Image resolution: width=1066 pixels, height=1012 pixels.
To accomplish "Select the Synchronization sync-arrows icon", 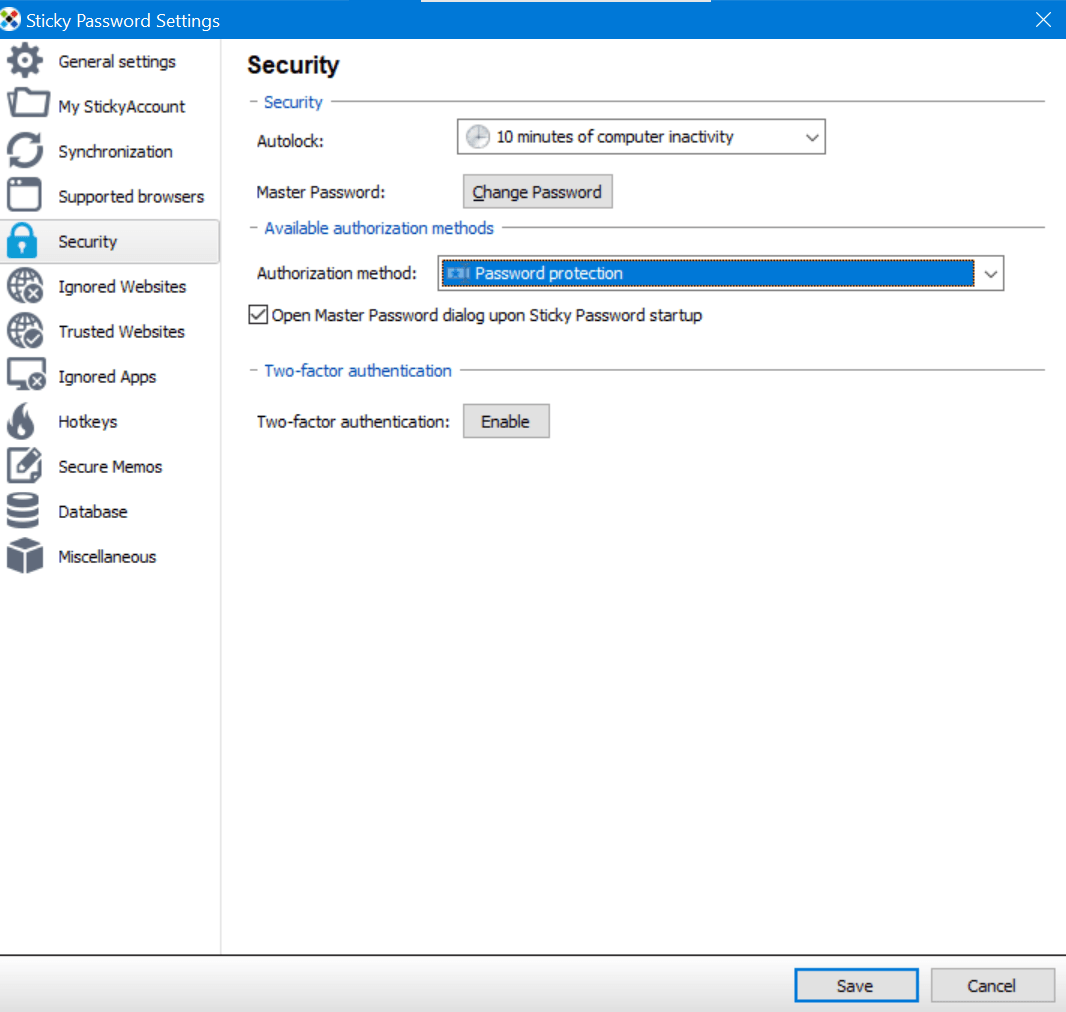I will 27,150.
